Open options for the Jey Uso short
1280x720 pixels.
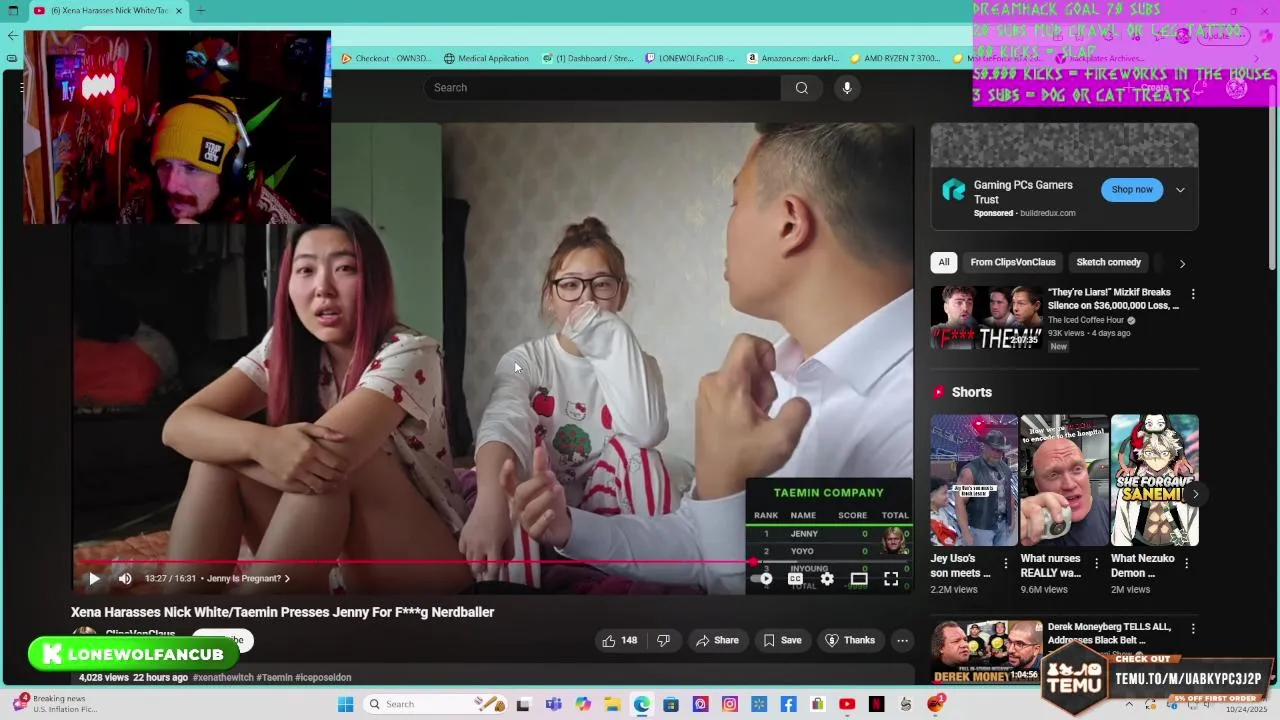point(1006,563)
